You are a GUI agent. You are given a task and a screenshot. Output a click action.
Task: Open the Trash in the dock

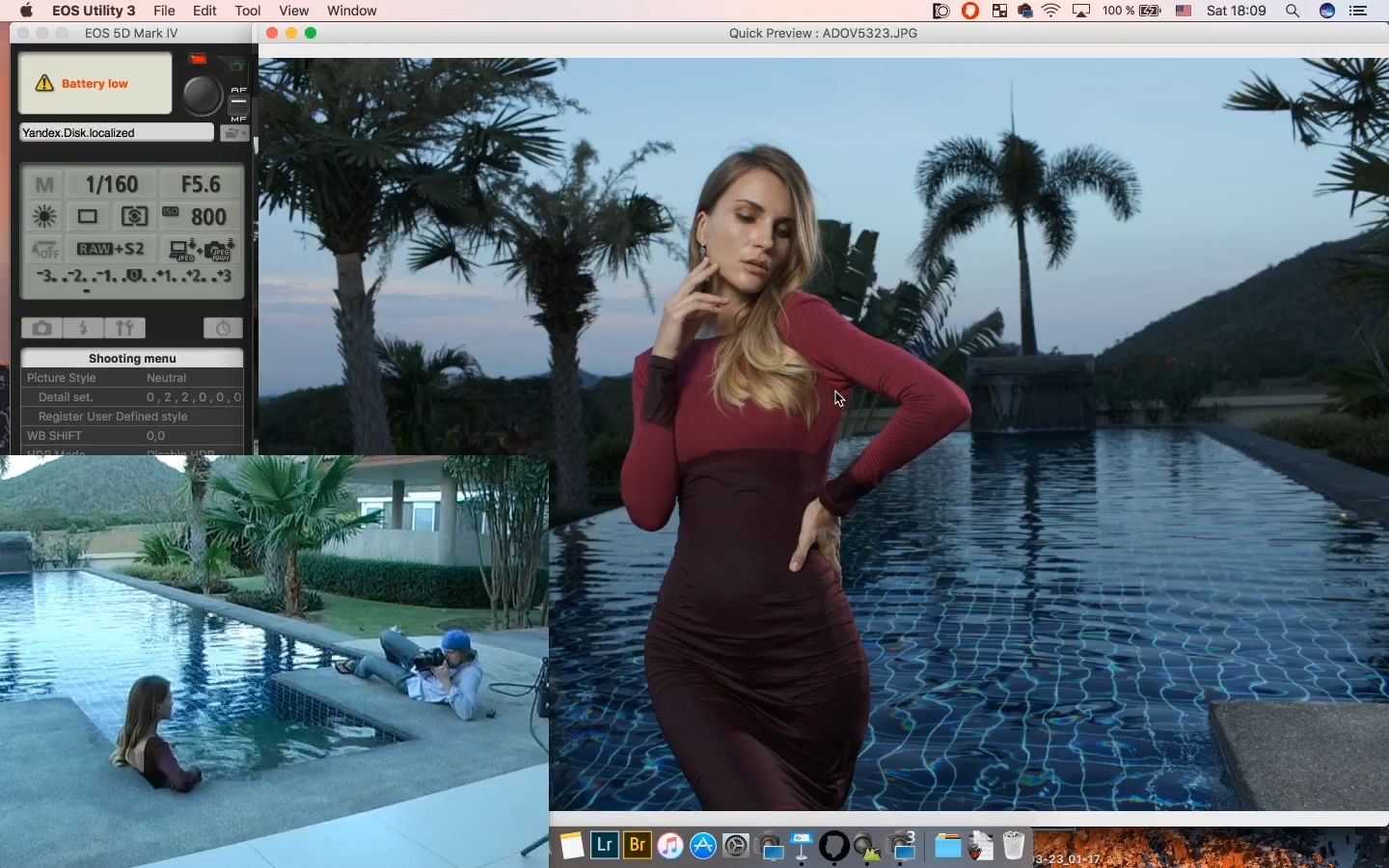[1014, 846]
